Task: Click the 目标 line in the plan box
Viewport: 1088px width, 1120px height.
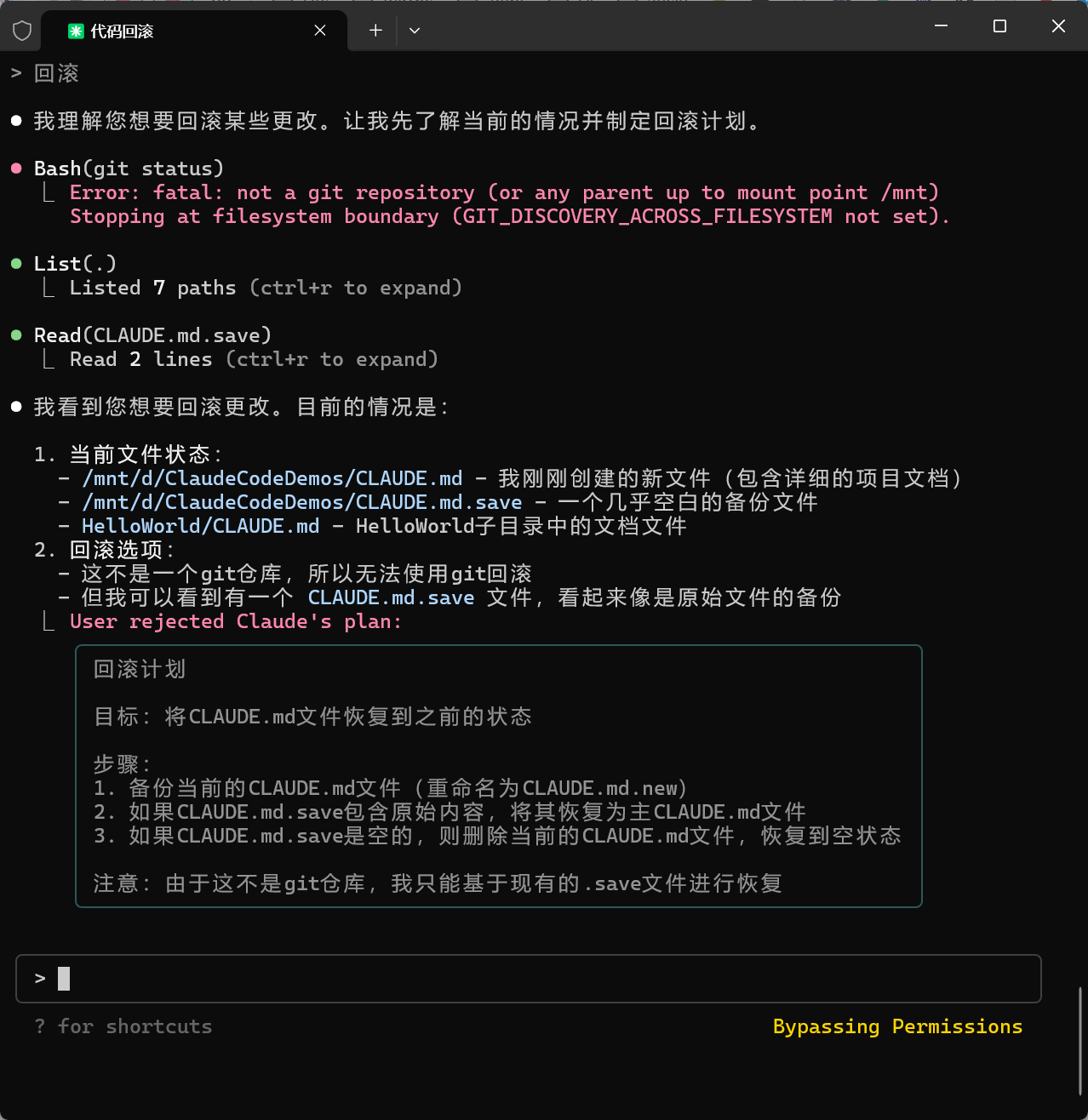Action: 312,717
